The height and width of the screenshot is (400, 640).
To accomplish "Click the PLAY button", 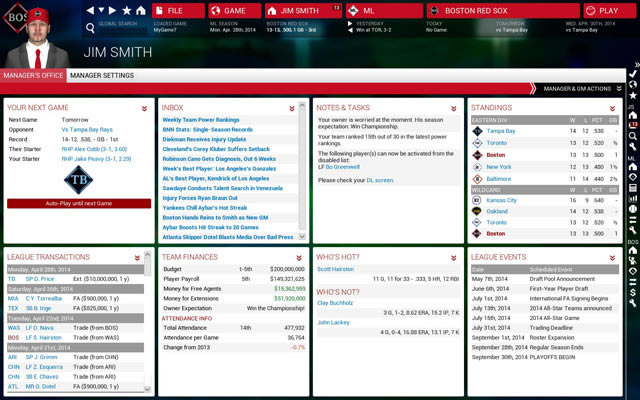I will 606,10.
